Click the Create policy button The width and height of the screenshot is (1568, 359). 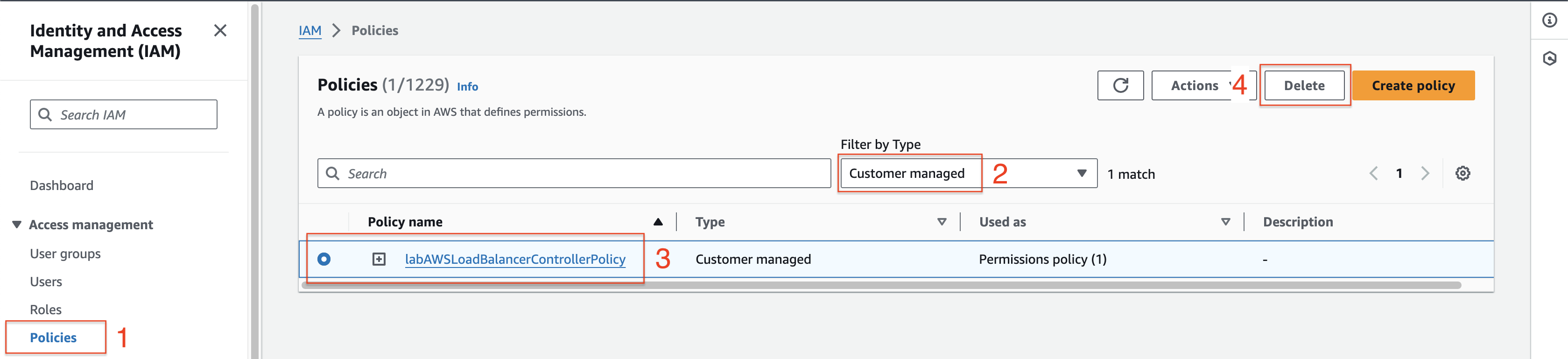(1413, 85)
